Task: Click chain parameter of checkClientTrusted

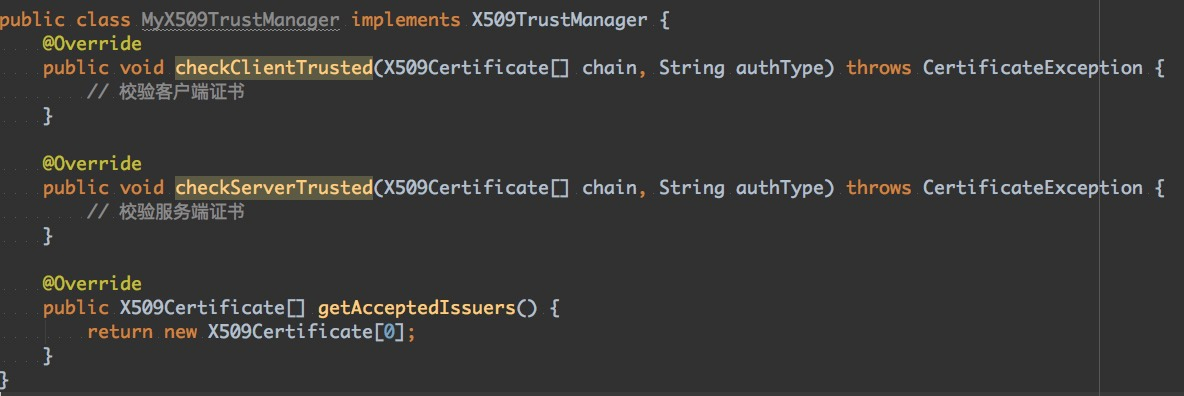Action: [609, 69]
